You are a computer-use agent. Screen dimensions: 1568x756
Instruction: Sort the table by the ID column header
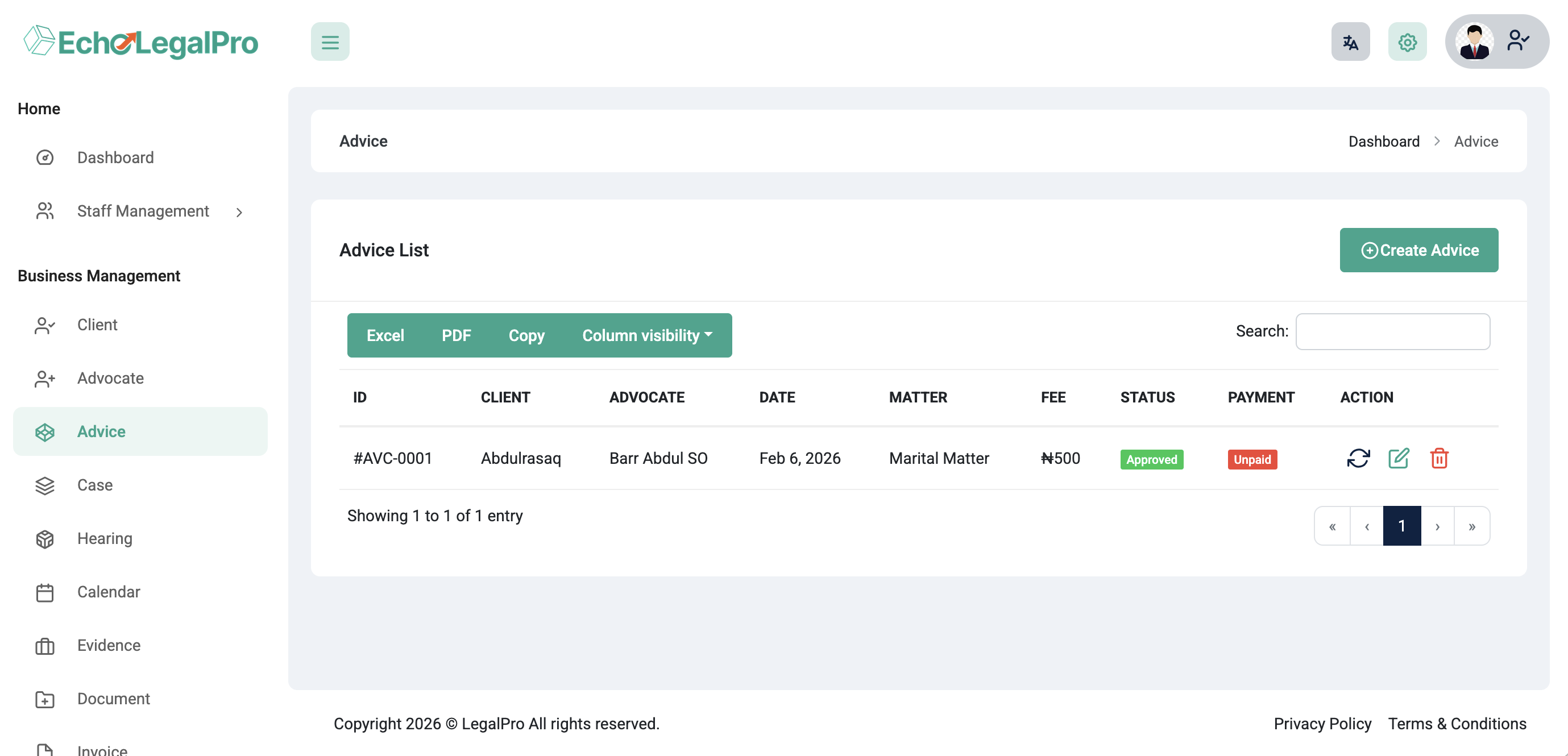pos(360,397)
